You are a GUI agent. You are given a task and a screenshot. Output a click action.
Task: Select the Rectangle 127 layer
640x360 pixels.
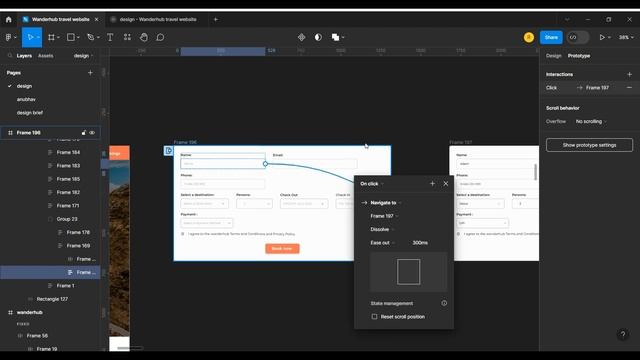[x=52, y=299]
